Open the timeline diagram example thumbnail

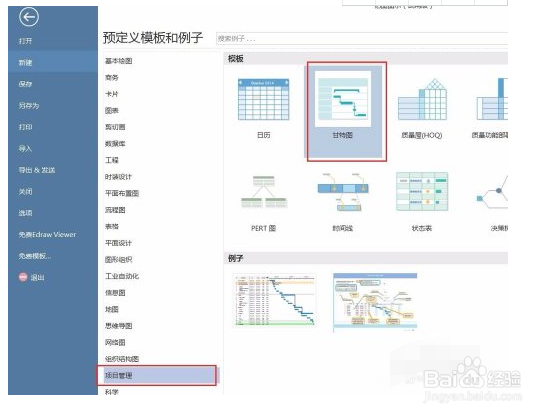point(375,302)
